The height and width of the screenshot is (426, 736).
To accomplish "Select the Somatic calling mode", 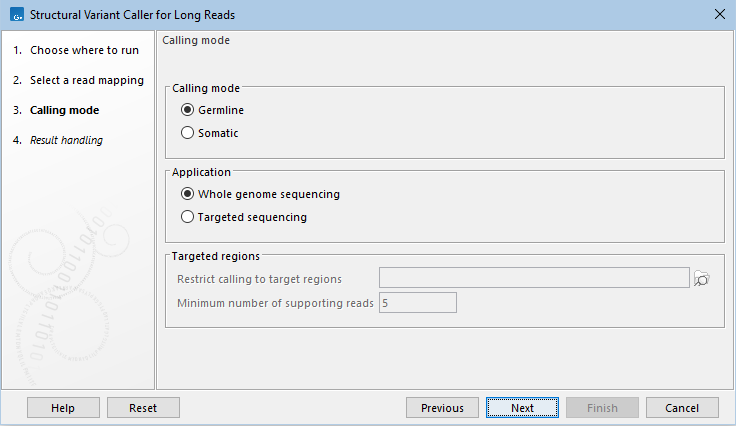I will pos(187,132).
